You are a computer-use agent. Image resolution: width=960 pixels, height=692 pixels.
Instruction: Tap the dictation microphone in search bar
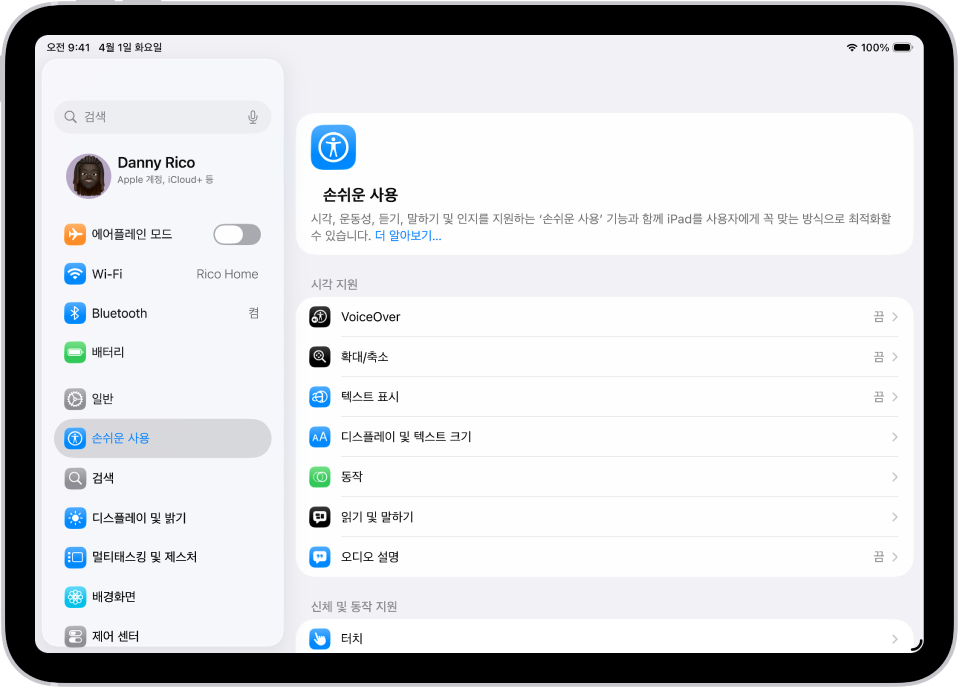tap(253, 116)
